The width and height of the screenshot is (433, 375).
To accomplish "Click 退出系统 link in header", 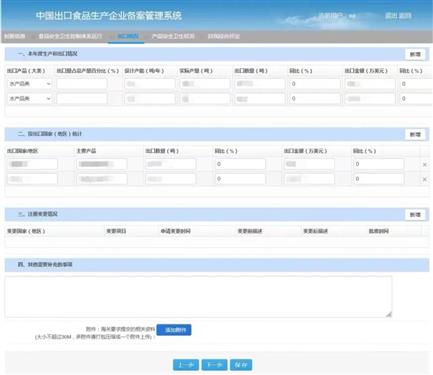I will pyautogui.click(x=398, y=16).
